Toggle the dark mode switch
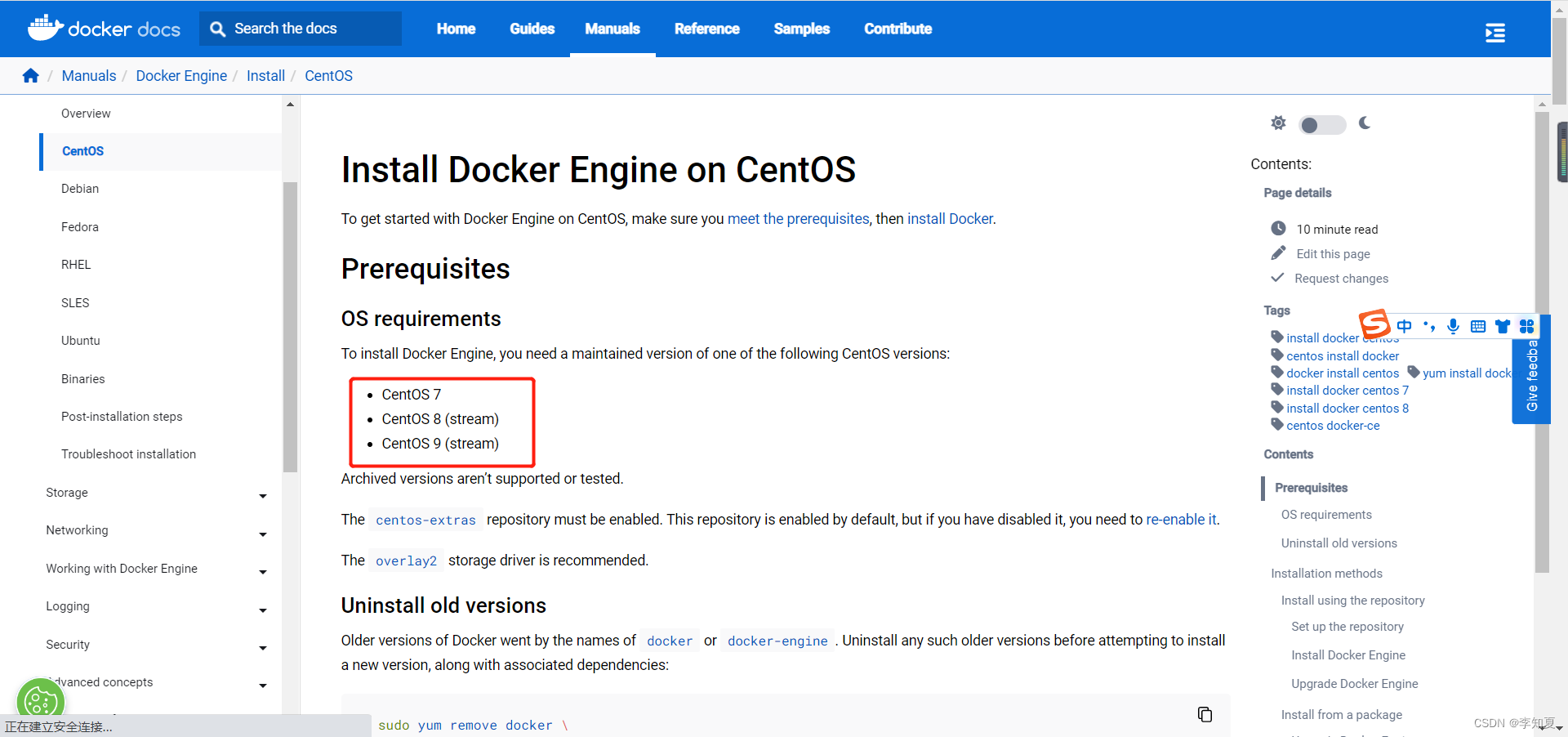The image size is (1568, 737). click(1322, 125)
